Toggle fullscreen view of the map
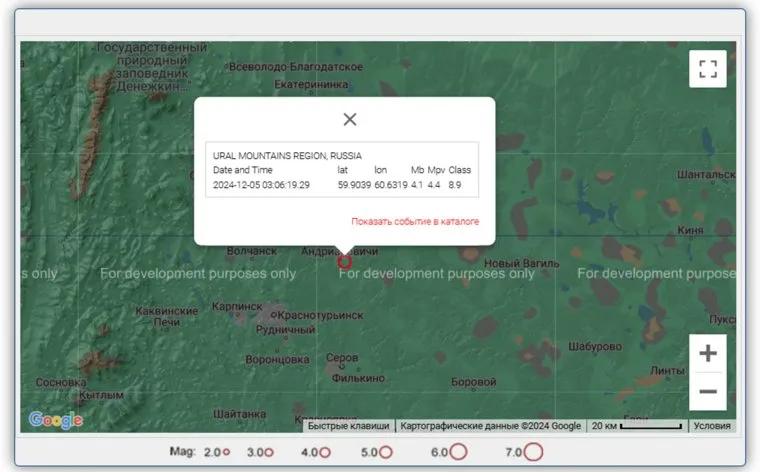Screen dimensions: 760x472 [x=708, y=69]
